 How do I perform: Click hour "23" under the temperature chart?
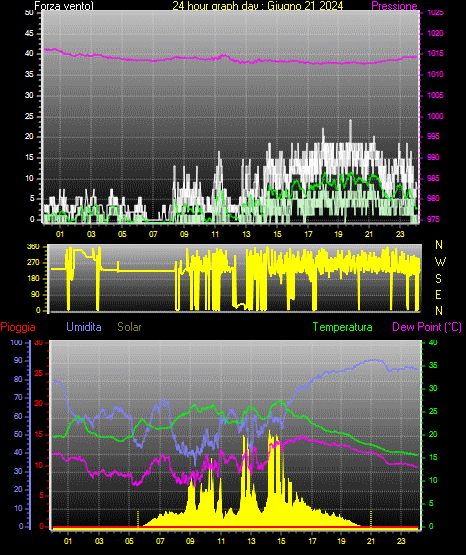(401, 541)
